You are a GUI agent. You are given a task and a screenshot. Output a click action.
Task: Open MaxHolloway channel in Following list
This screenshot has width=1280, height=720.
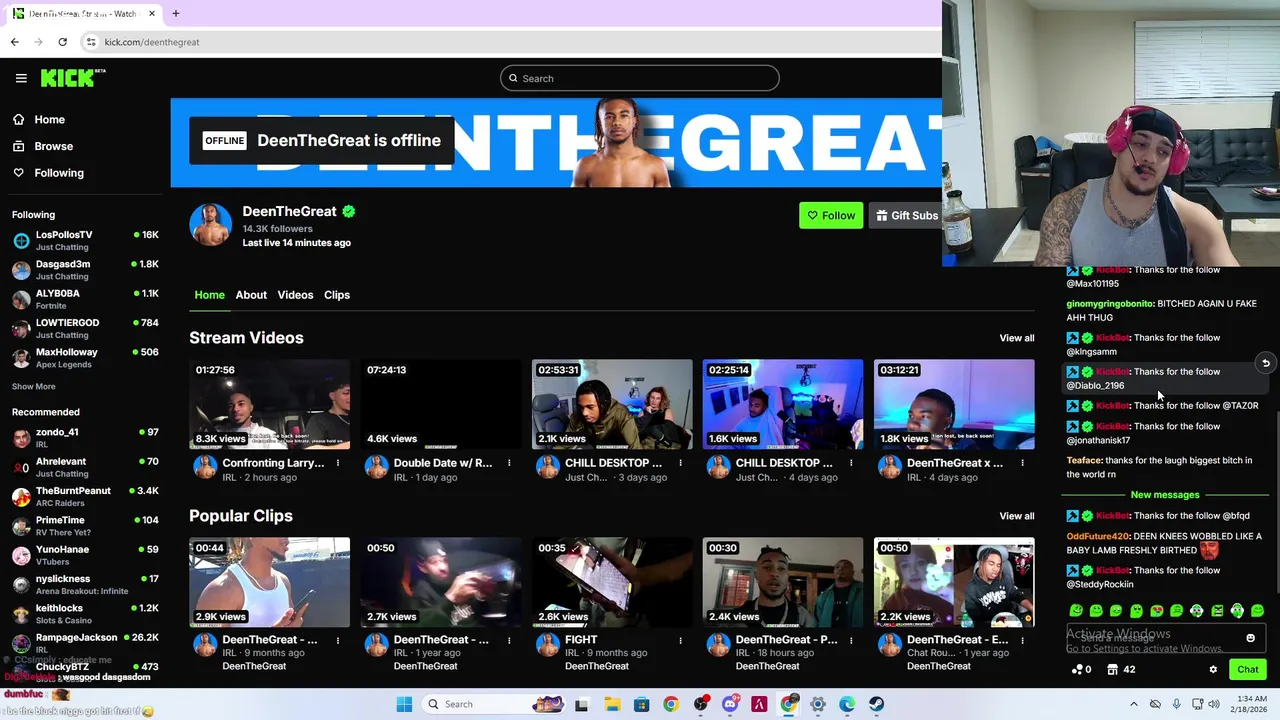click(x=85, y=358)
